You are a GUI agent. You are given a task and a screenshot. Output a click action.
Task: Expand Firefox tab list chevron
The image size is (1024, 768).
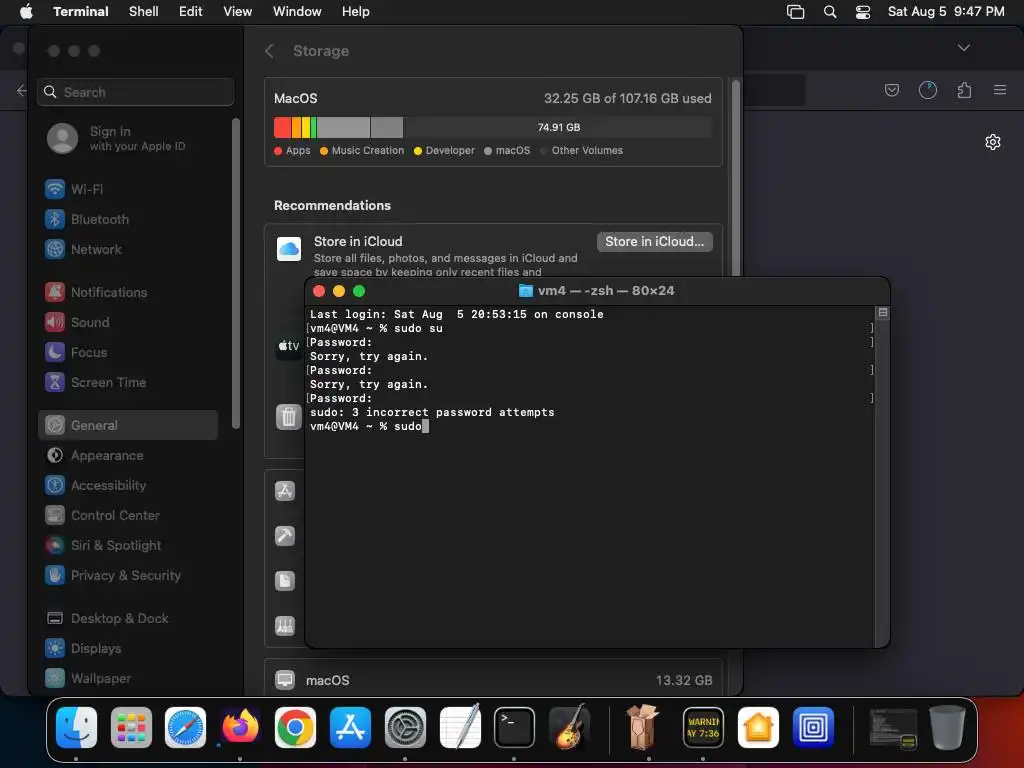(x=964, y=48)
